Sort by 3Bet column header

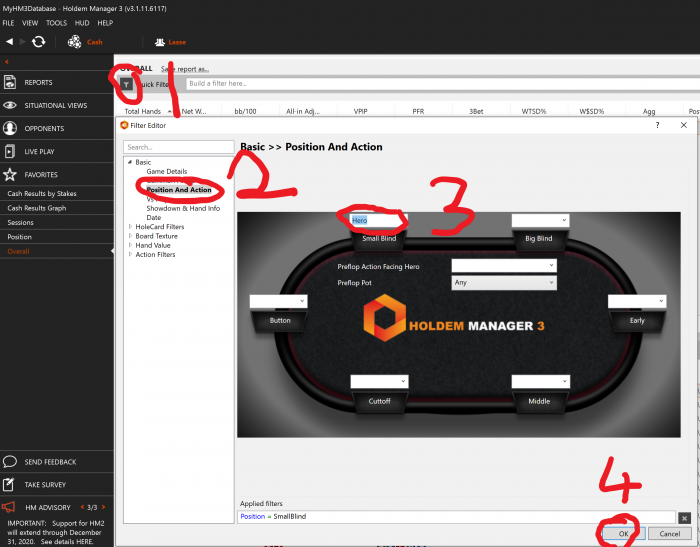point(476,111)
